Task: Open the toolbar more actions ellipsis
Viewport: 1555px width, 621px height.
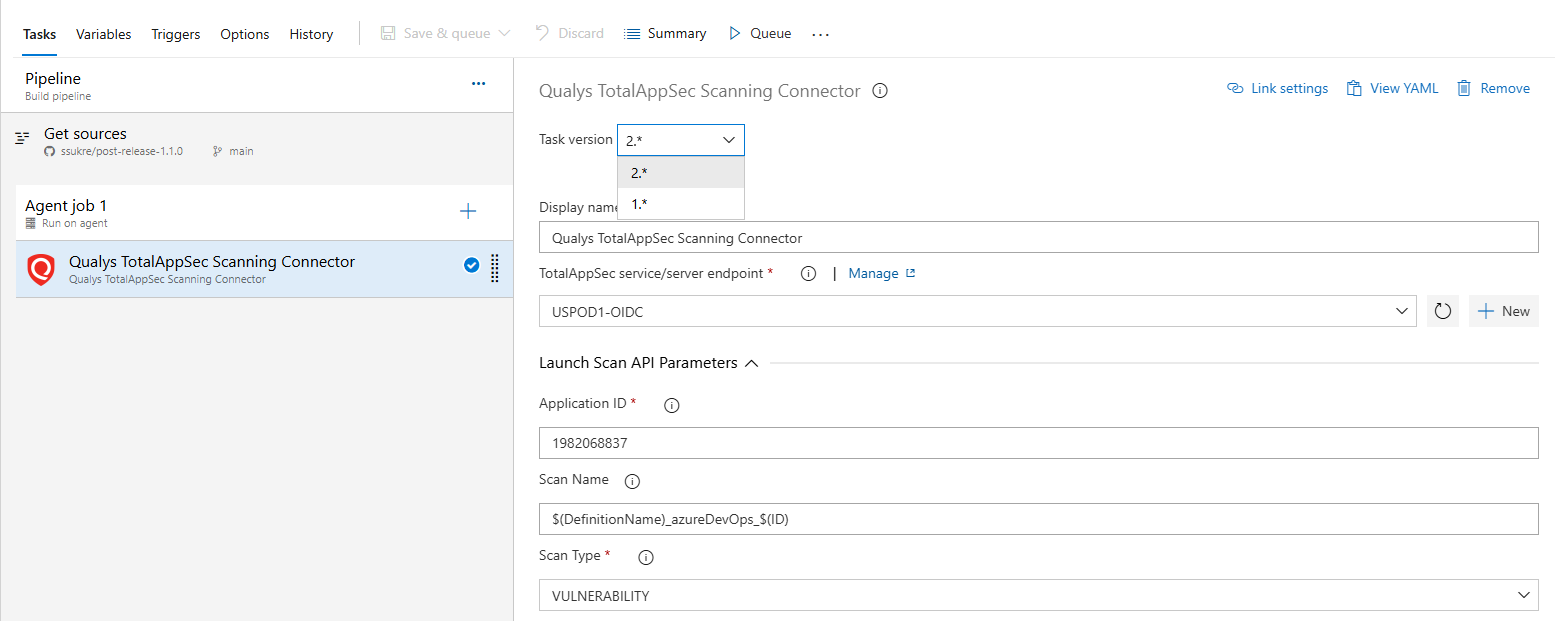Action: coord(821,34)
